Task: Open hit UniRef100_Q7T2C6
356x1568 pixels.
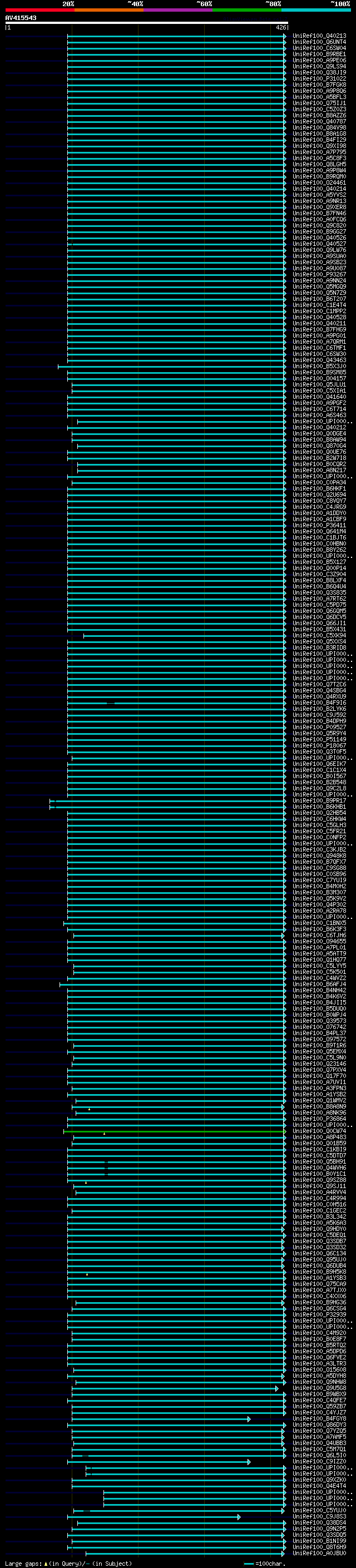Action: tap(319, 684)
